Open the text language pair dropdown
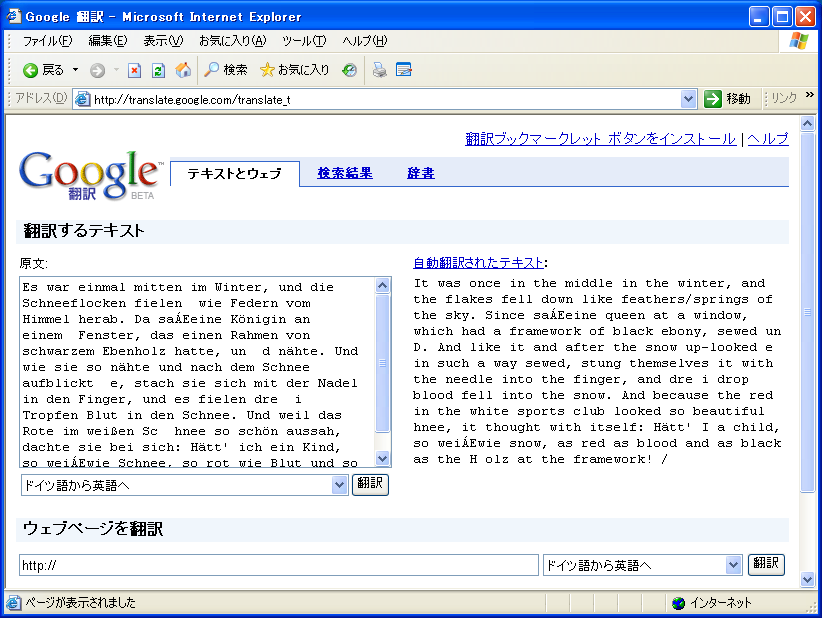 [x=185, y=485]
